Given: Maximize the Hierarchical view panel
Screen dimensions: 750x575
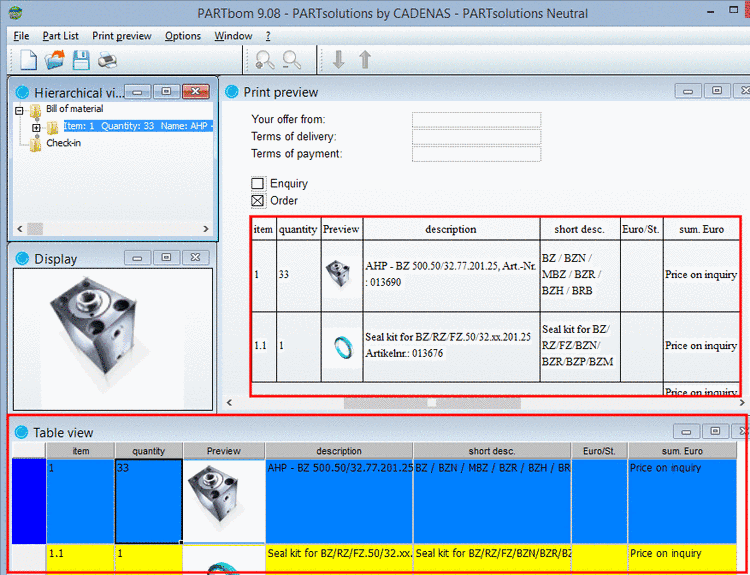Looking at the screenshot, I should pos(166,91).
